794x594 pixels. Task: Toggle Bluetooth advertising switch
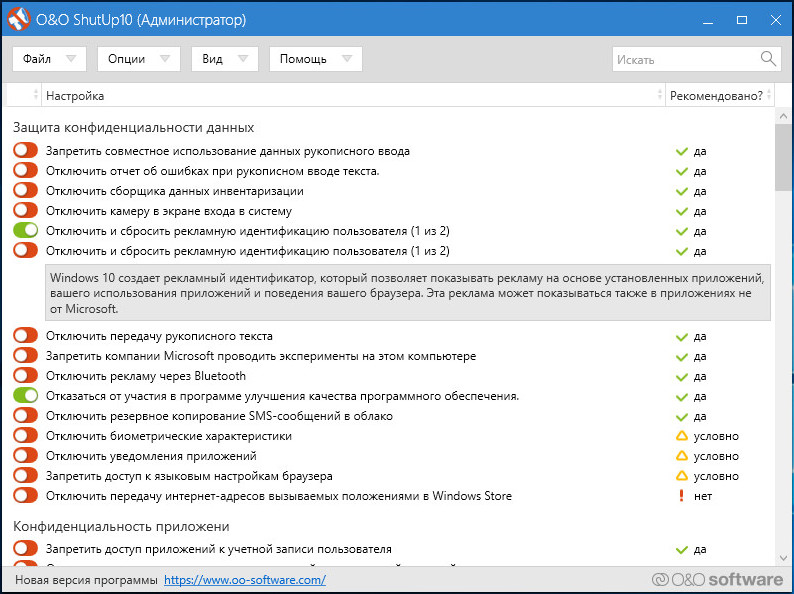(25, 375)
